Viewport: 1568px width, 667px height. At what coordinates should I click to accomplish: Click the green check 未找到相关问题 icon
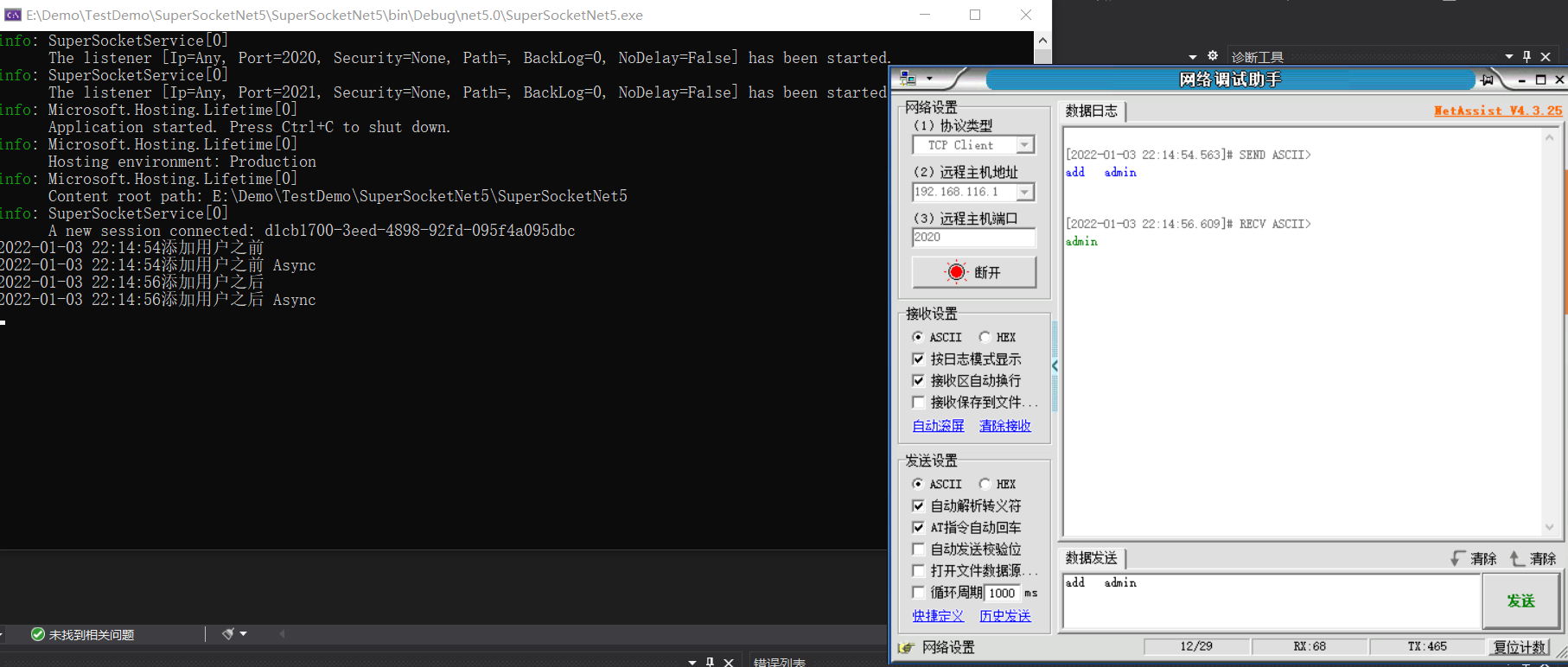[37, 634]
